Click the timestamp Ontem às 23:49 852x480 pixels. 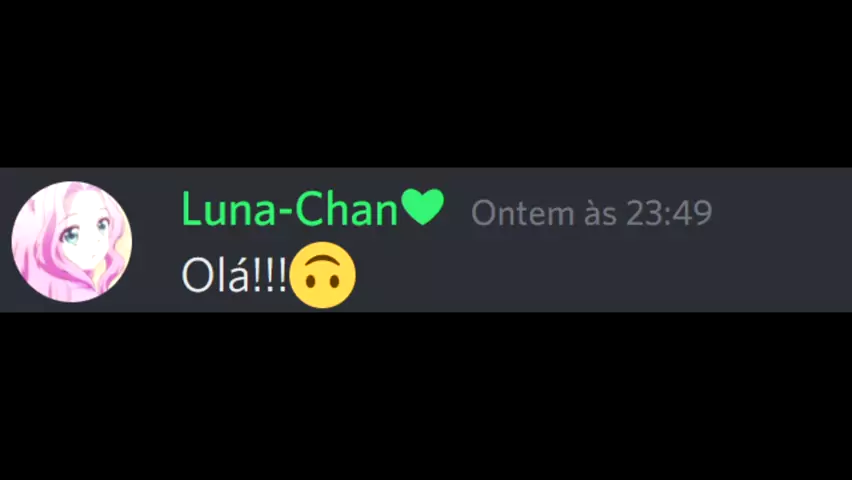coord(592,213)
